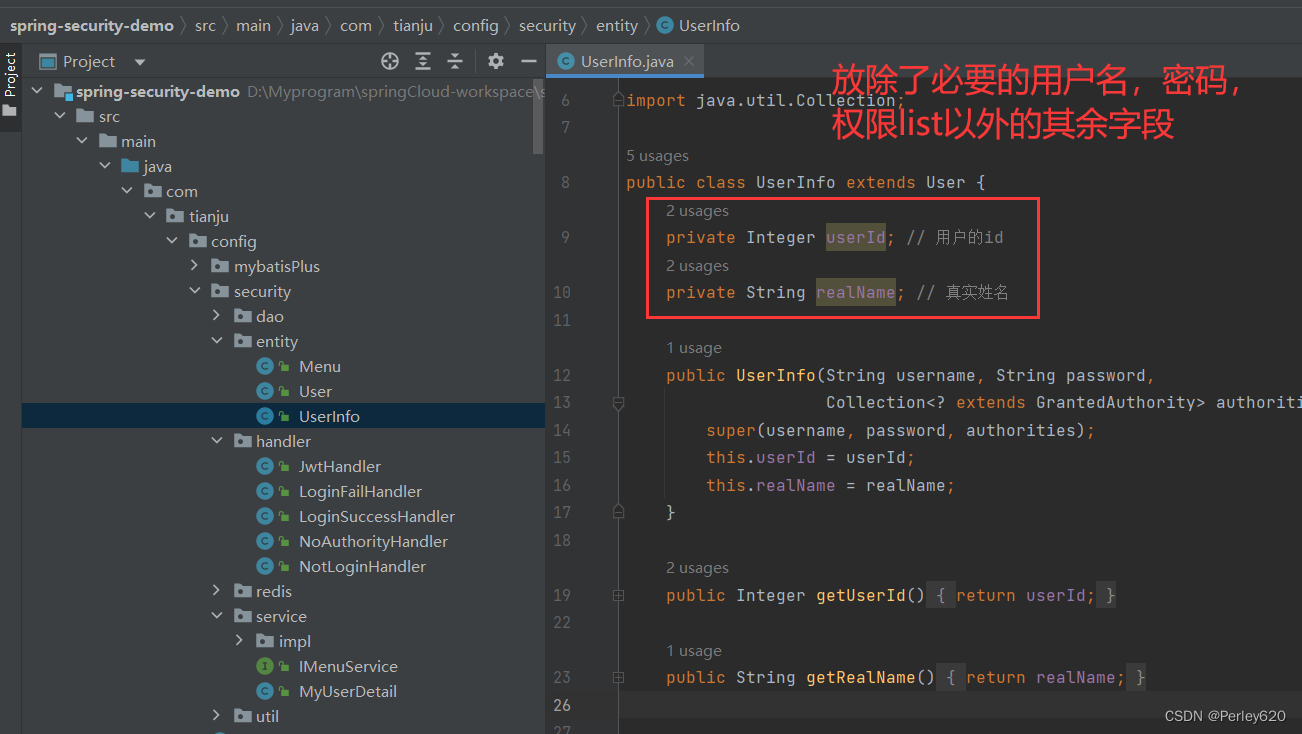This screenshot has width=1302, height=734.
Task: Expand the impl package
Action: point(238,641)
